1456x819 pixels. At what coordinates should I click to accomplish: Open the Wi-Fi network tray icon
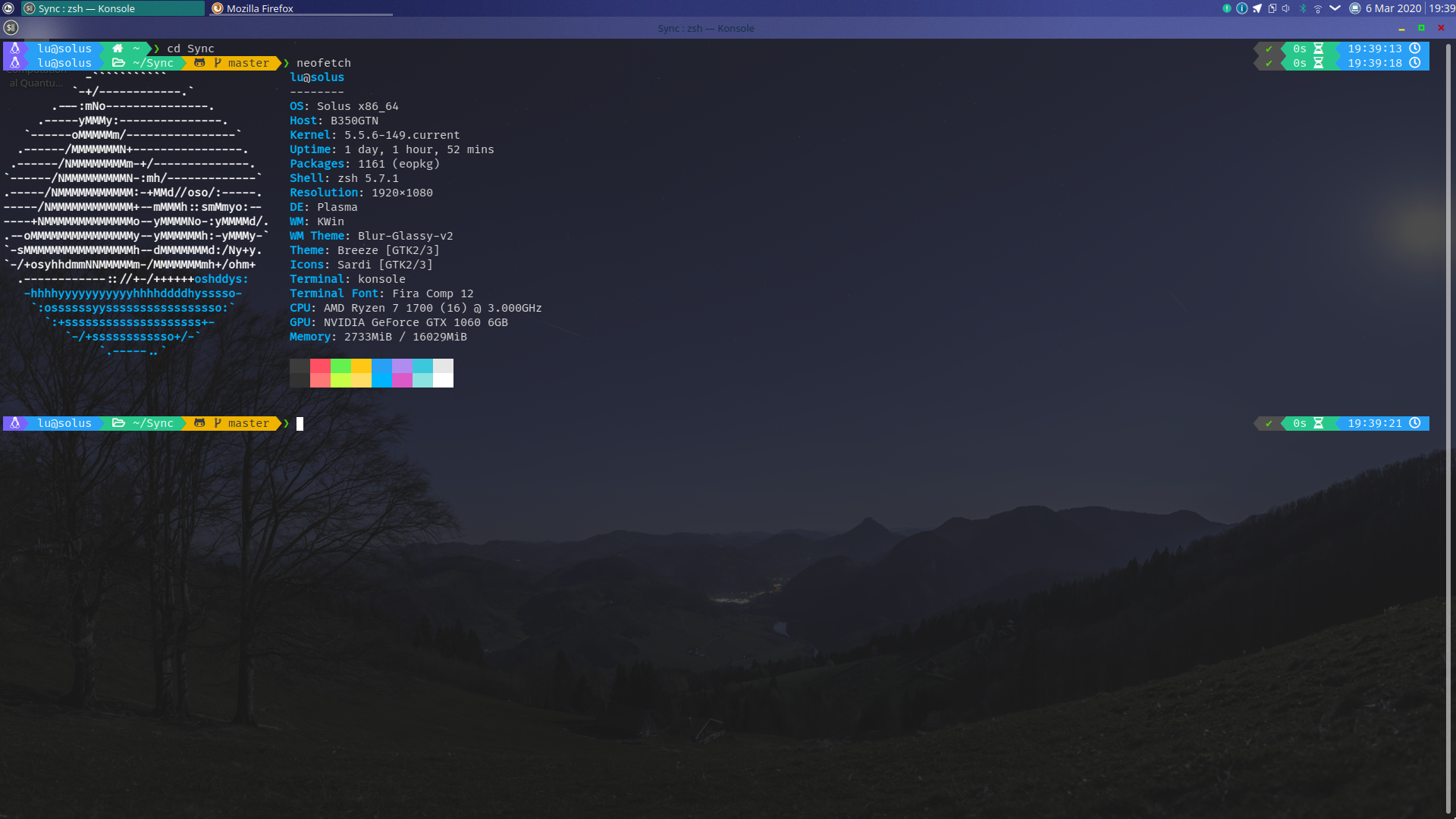tap(1318, 8)
